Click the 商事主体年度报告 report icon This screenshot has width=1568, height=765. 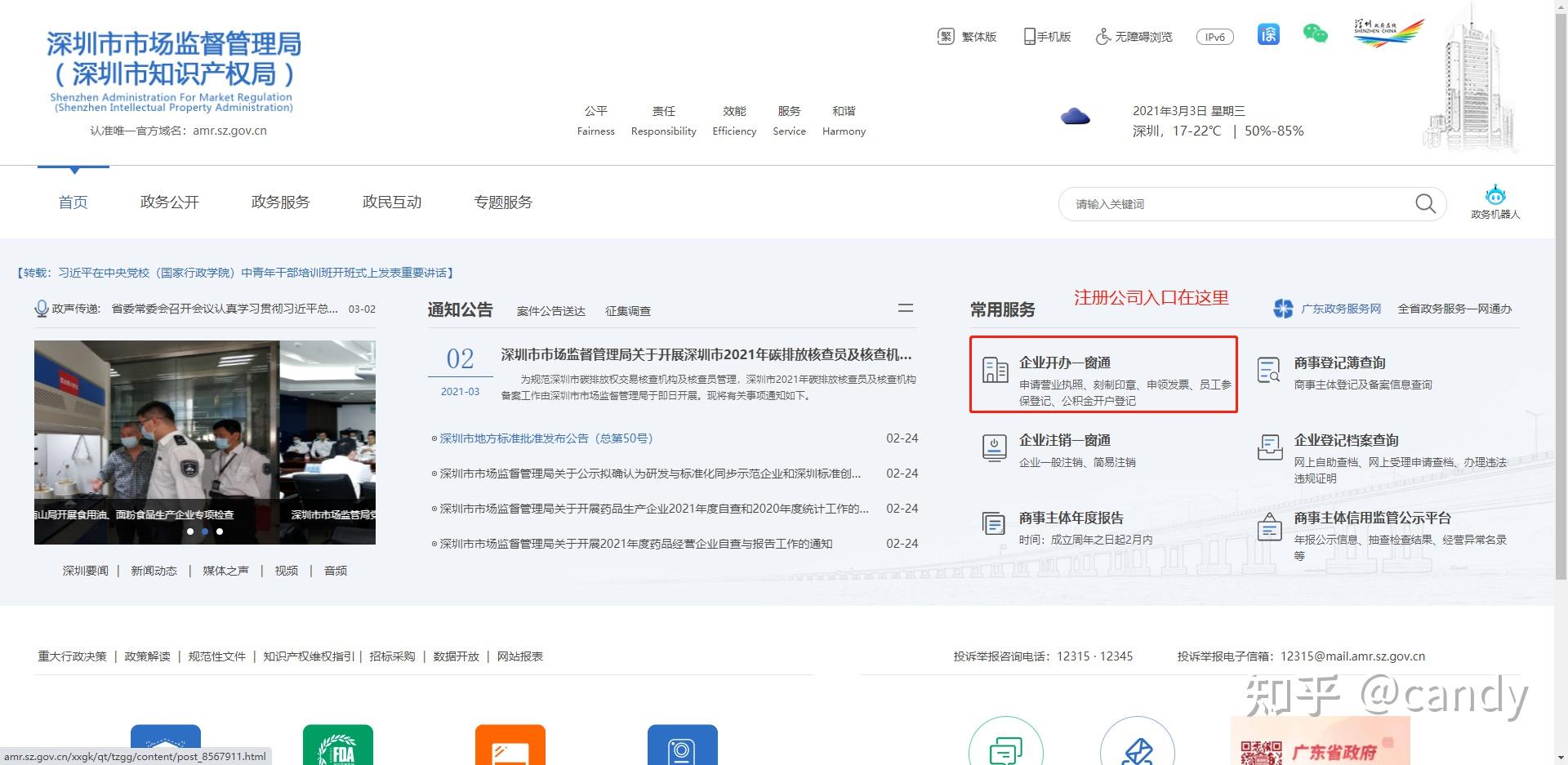coord(994,524)
